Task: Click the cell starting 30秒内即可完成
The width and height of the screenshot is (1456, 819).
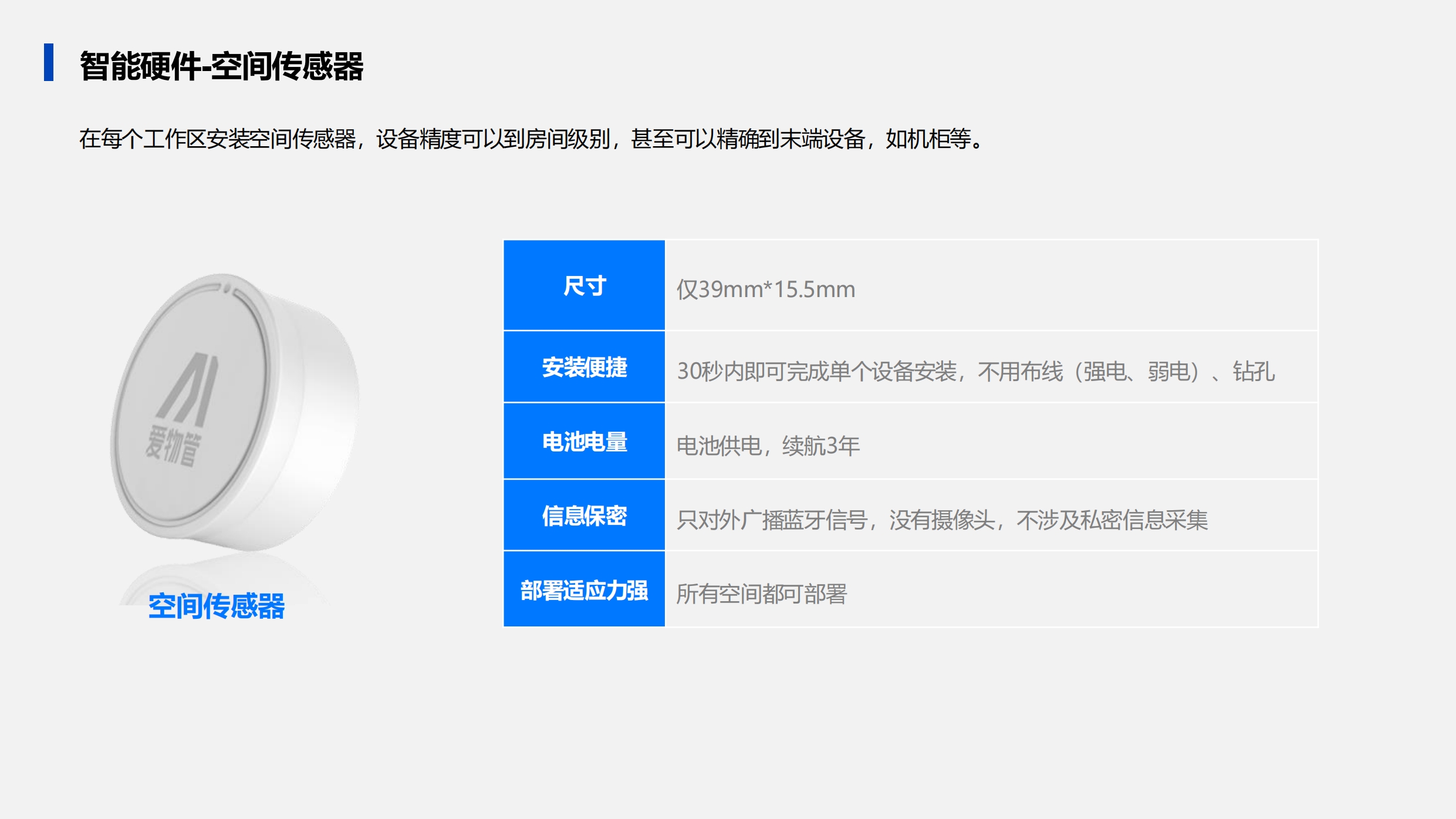Action: point(991,367)
